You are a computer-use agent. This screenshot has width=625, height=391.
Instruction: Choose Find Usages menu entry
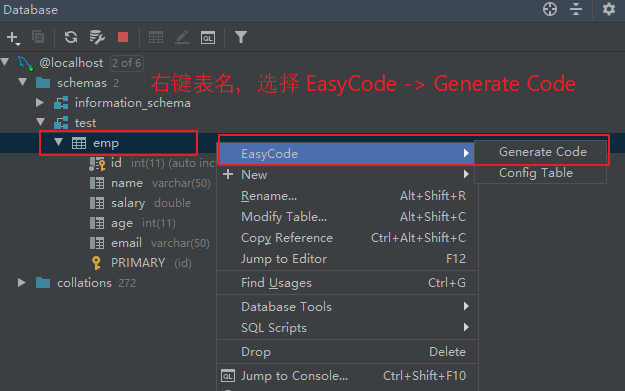347,283
